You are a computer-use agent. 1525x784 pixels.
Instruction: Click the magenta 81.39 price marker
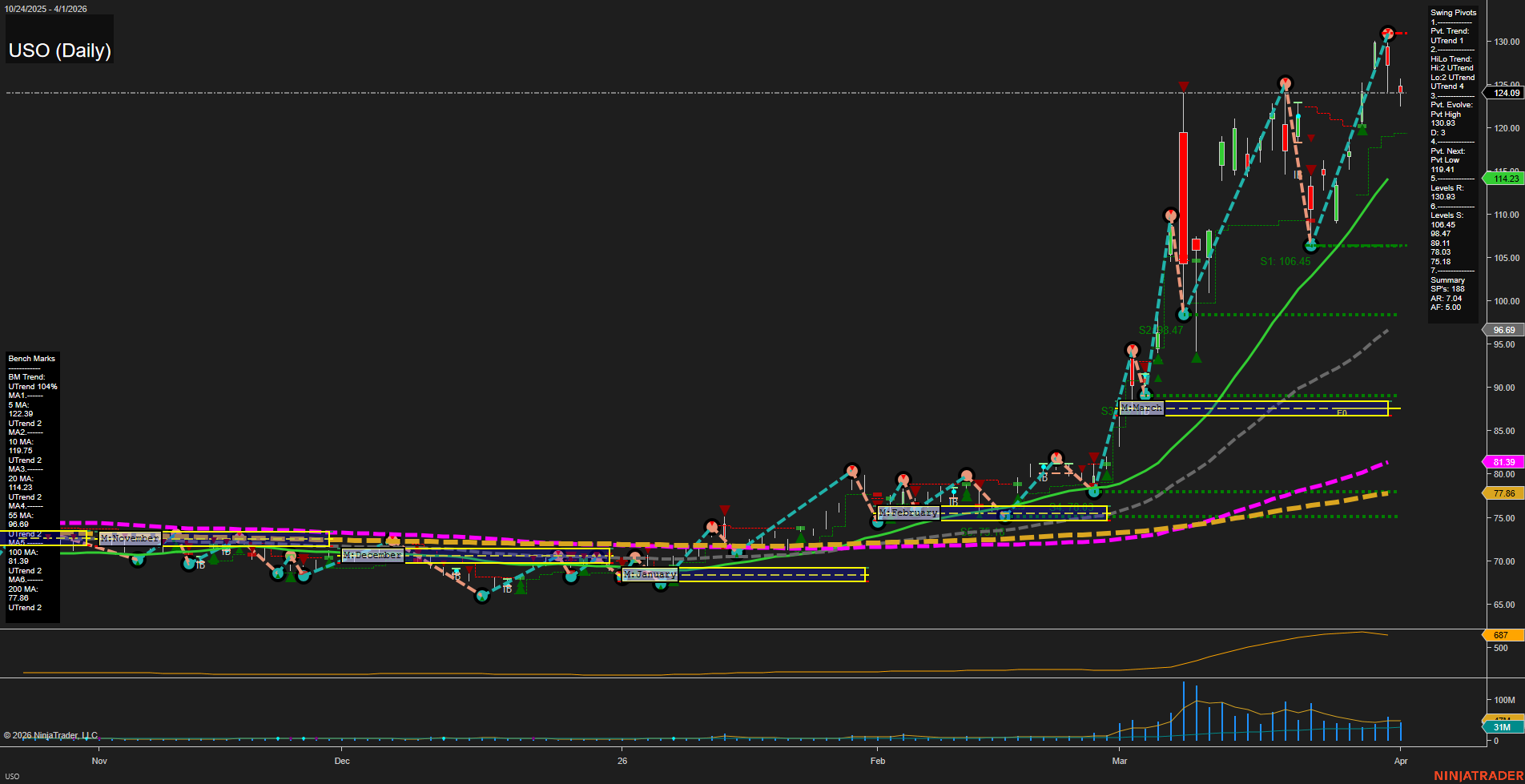(1504, 462)
